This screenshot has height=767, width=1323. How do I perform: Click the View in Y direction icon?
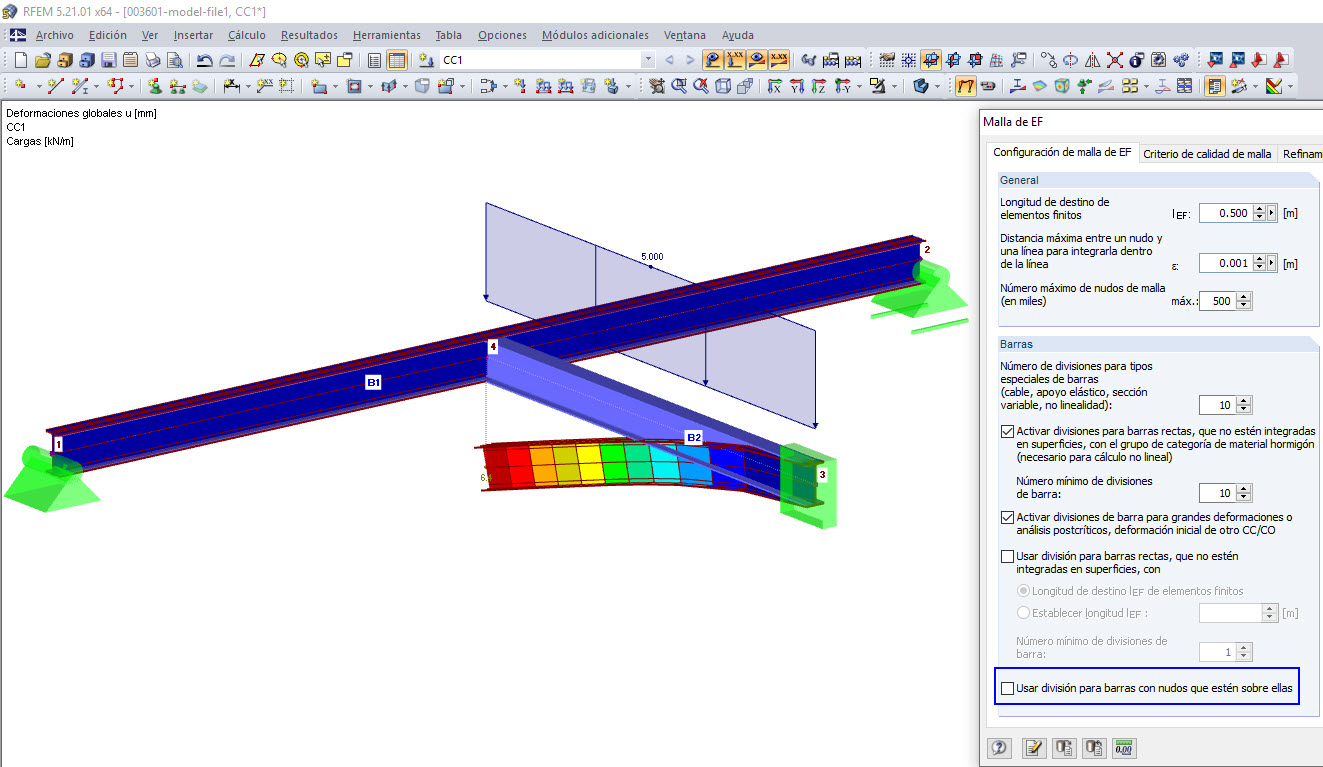point(797,86)
